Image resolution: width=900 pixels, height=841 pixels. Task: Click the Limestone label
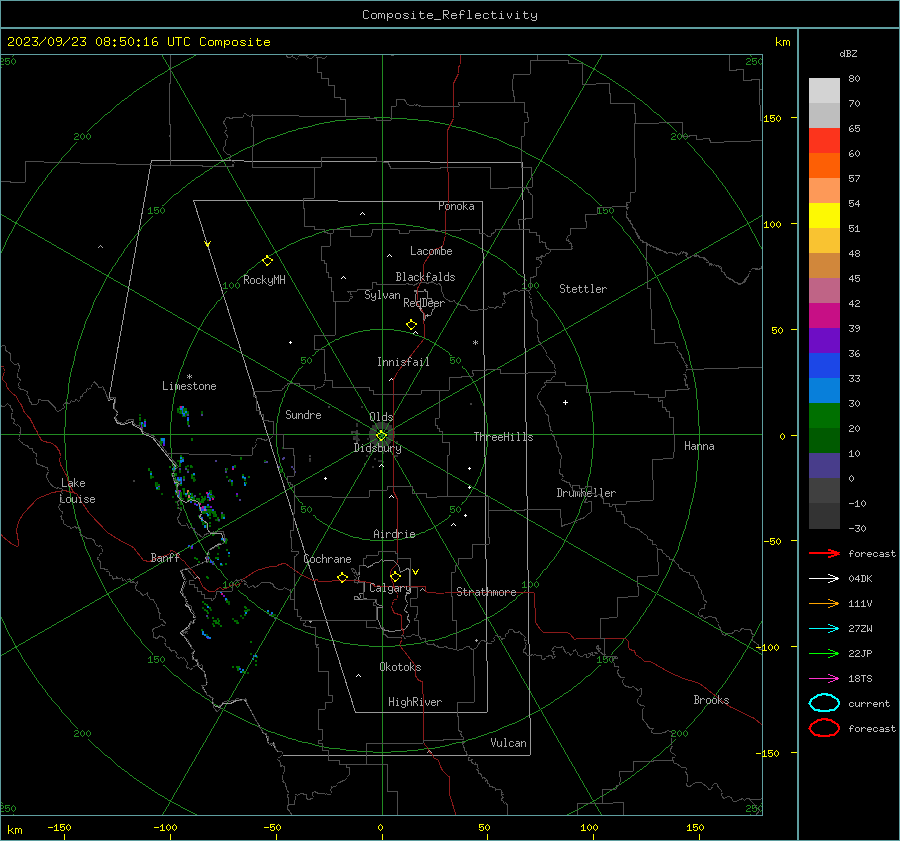189,386
